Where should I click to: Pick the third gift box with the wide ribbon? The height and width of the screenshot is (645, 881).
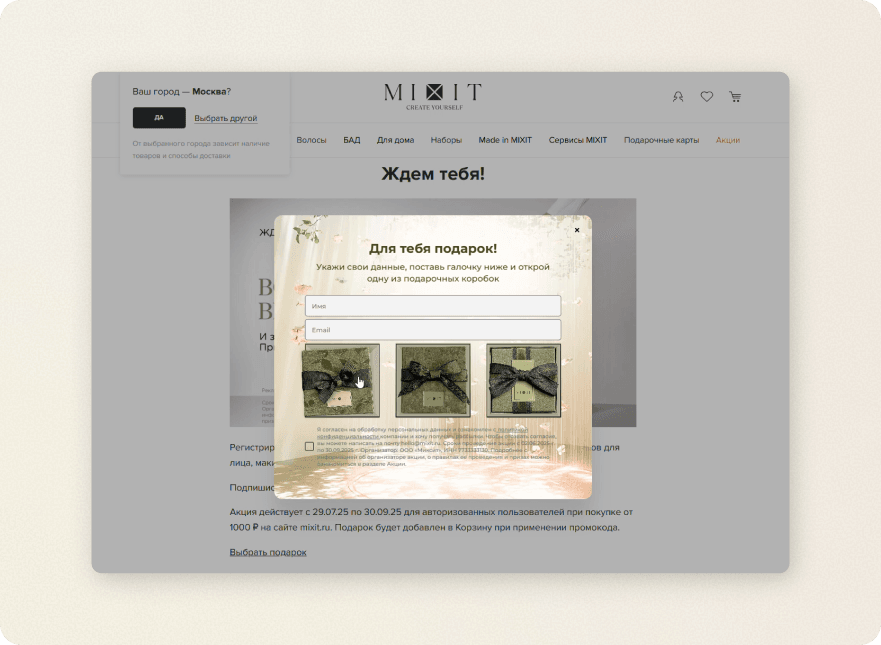(524, 381)
